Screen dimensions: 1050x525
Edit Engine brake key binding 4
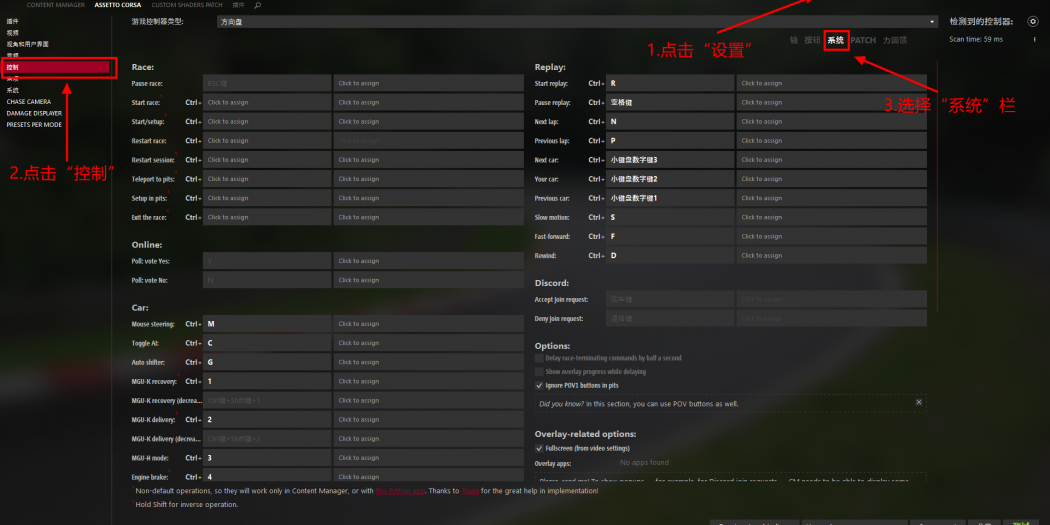click(267, 476)
